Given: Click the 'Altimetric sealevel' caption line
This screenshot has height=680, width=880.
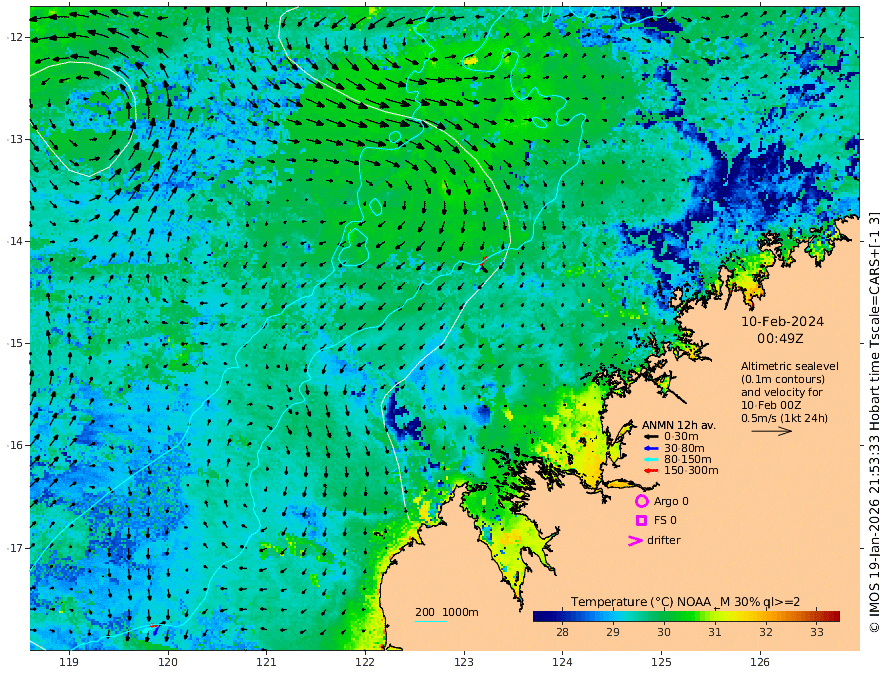Looking at the screenshot, I should [790, 366].
